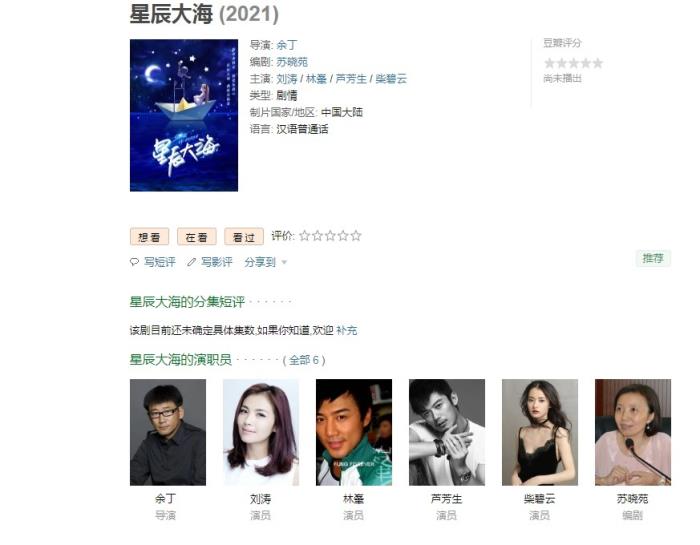The image size is (700, 545).
Task: Mark the show as 看过
Action: pyautogui.click(x=244, y=237)
